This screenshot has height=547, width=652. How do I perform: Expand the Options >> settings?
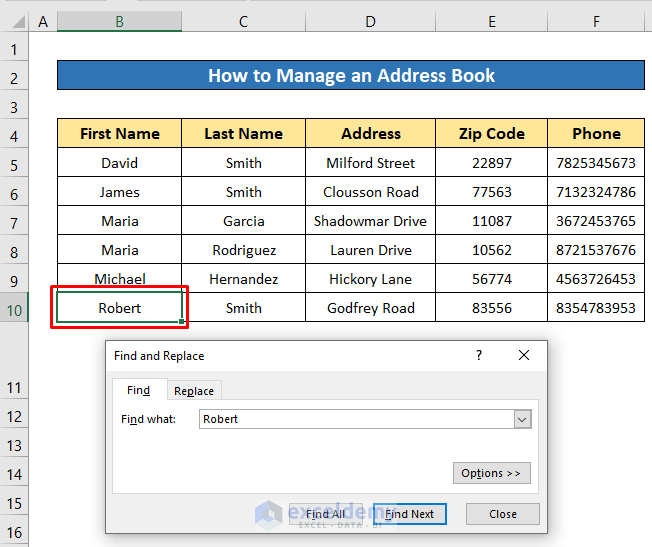pos(491,473)
